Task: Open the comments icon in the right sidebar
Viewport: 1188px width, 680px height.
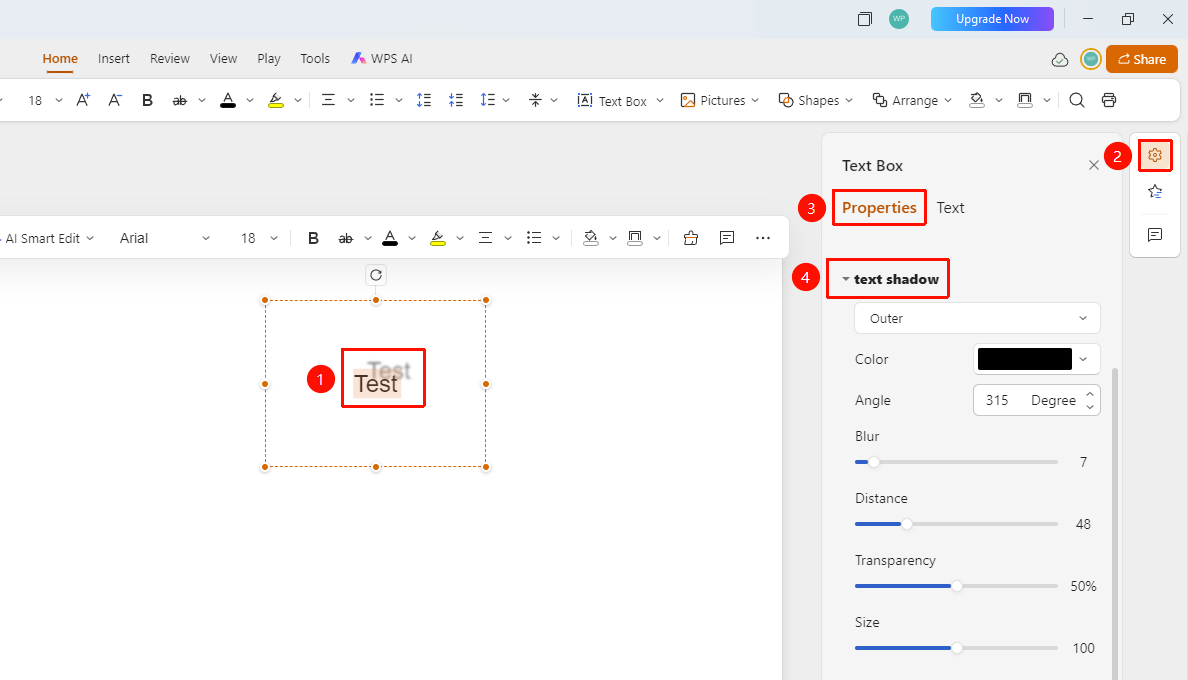Action: (1155, 235)
